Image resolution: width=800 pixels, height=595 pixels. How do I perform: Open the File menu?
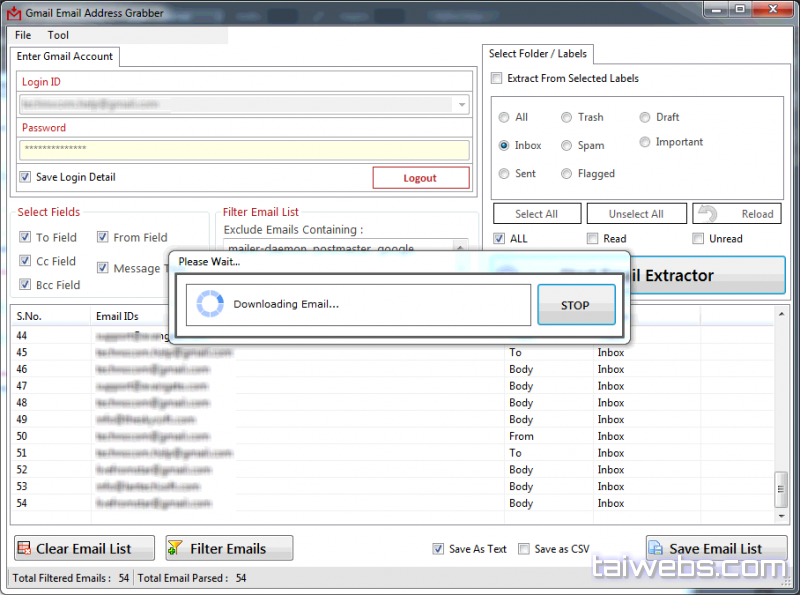click(23, 35)
